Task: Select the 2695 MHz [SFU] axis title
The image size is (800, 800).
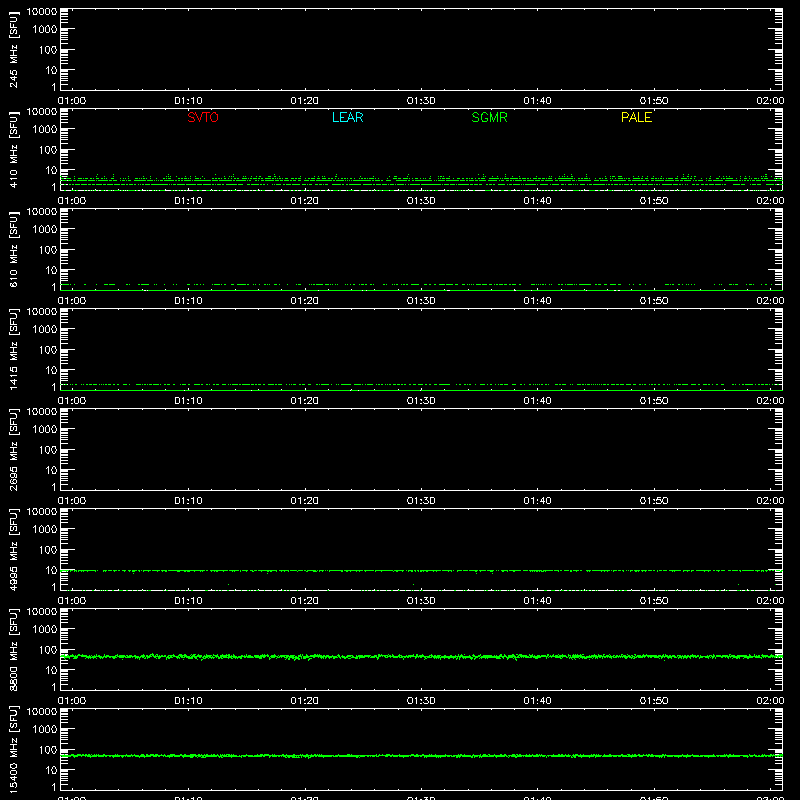Action: (13, 449)
